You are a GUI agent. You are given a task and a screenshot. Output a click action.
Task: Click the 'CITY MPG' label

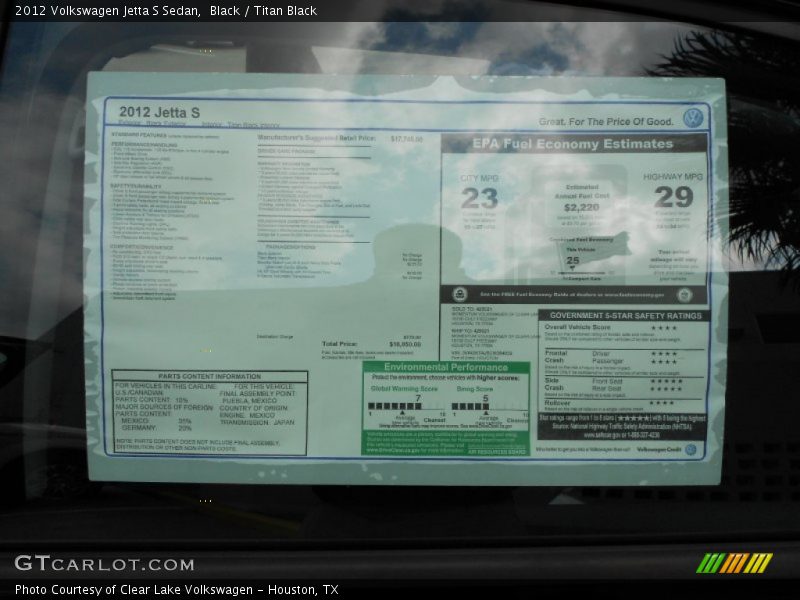point(479,178)
